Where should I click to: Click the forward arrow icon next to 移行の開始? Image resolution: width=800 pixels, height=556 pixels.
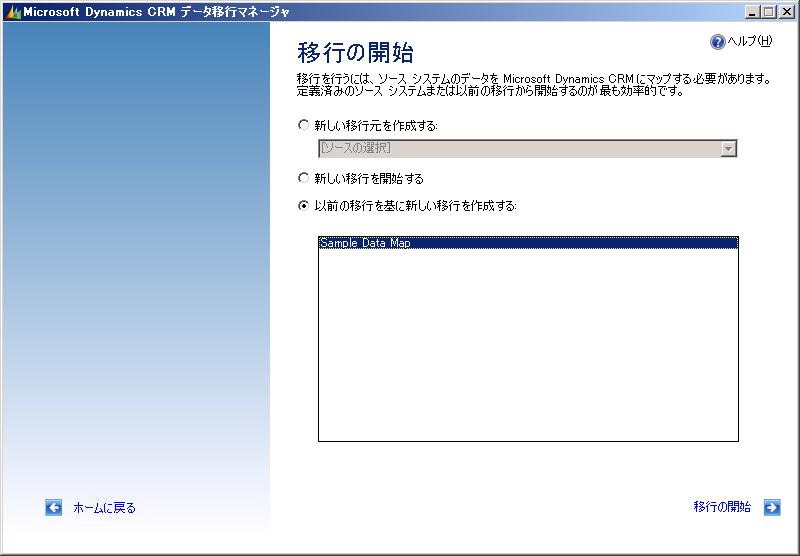772,507
